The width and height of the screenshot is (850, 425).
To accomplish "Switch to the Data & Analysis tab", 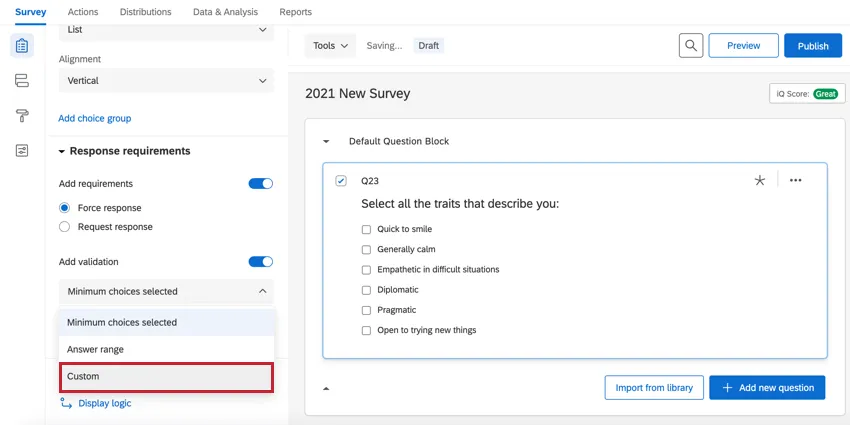I will pos(225,12).
